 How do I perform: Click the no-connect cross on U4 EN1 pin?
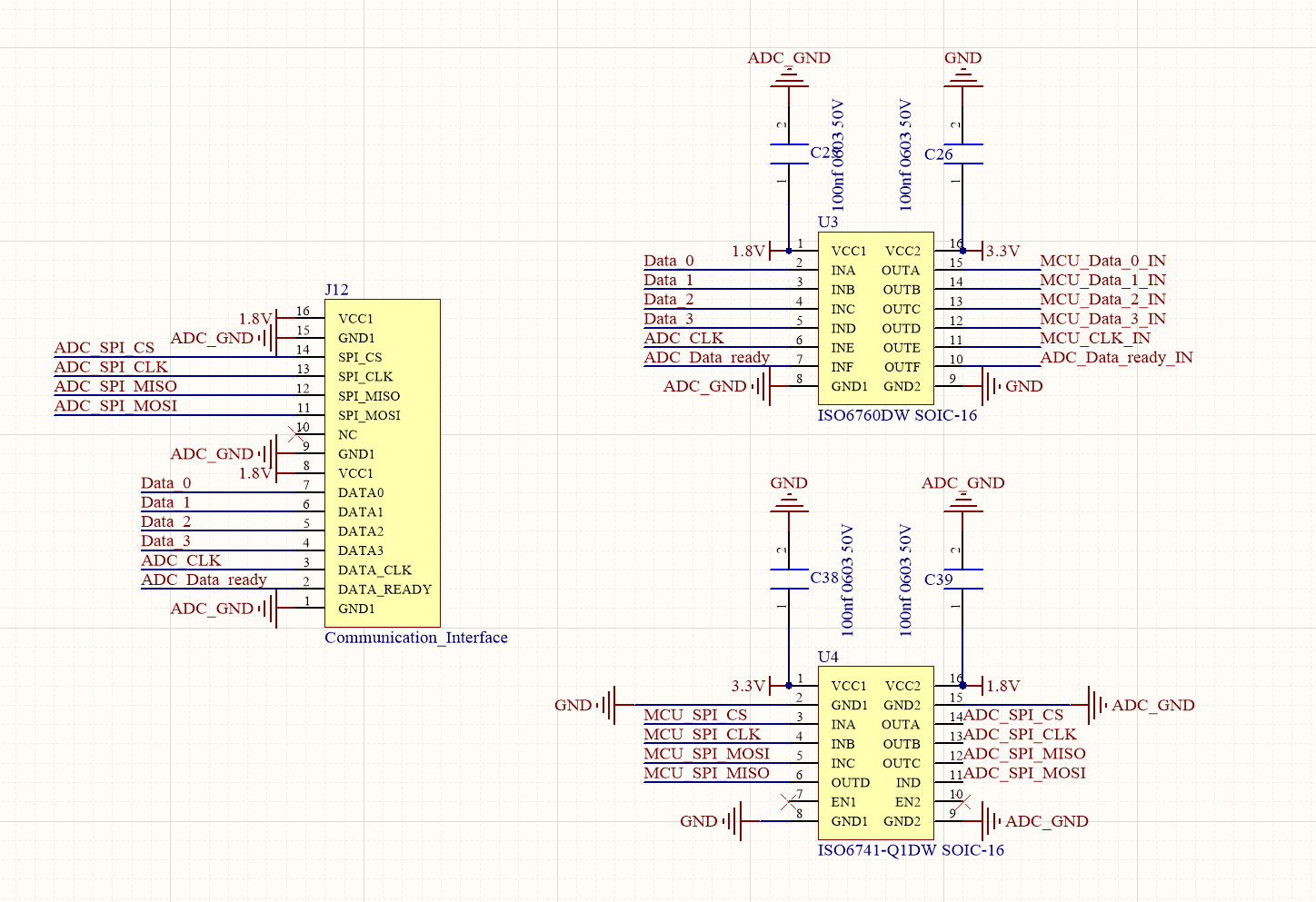(789, 802)
